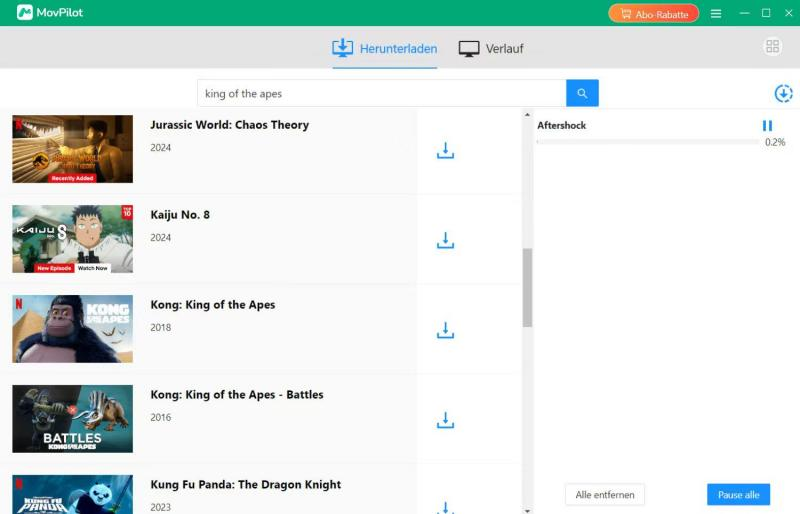Open the hamburger menu
Viewport: 800px width, 514px height.
point(716,14)
